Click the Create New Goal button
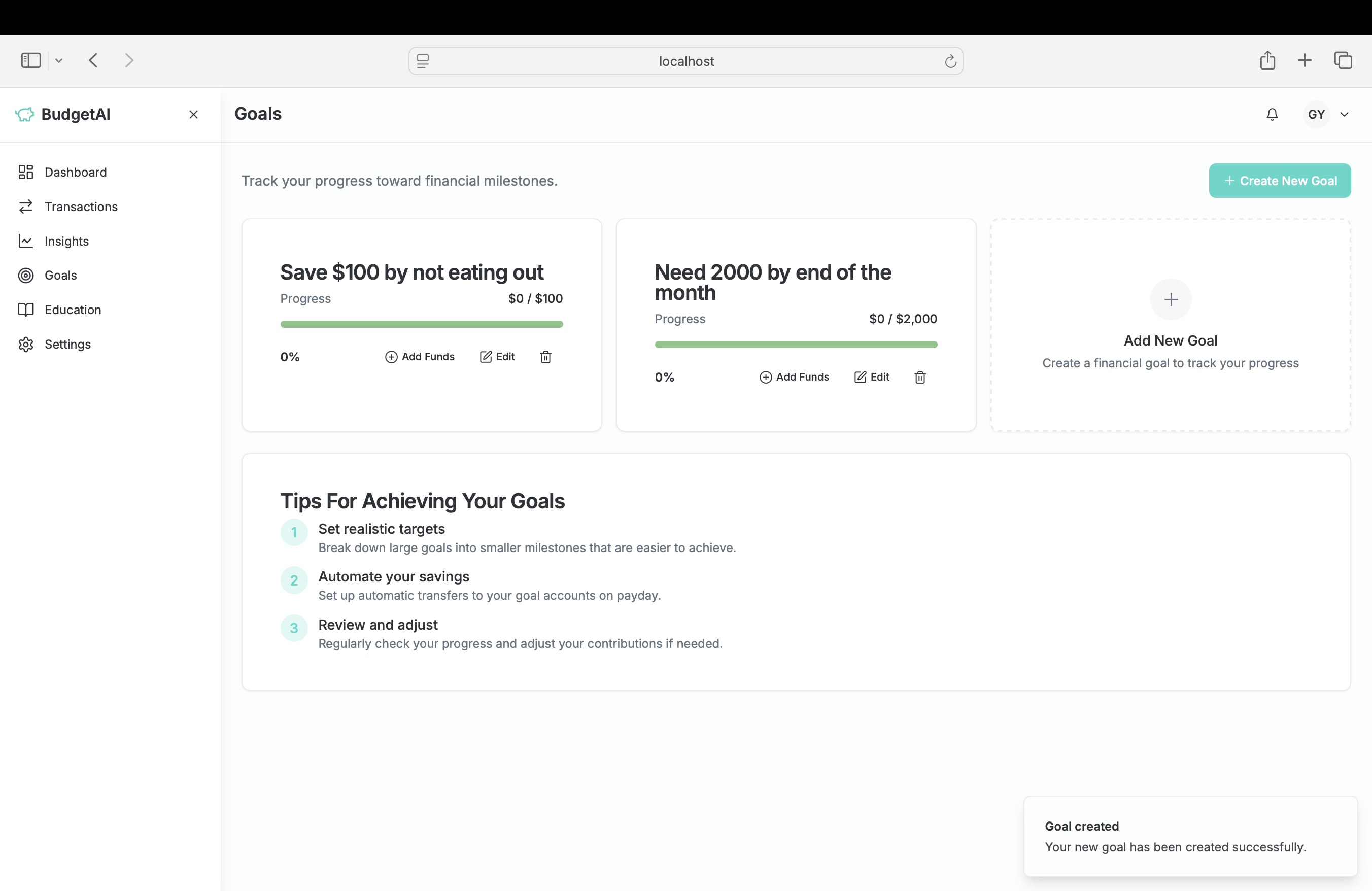 [x=1279, y=181]
